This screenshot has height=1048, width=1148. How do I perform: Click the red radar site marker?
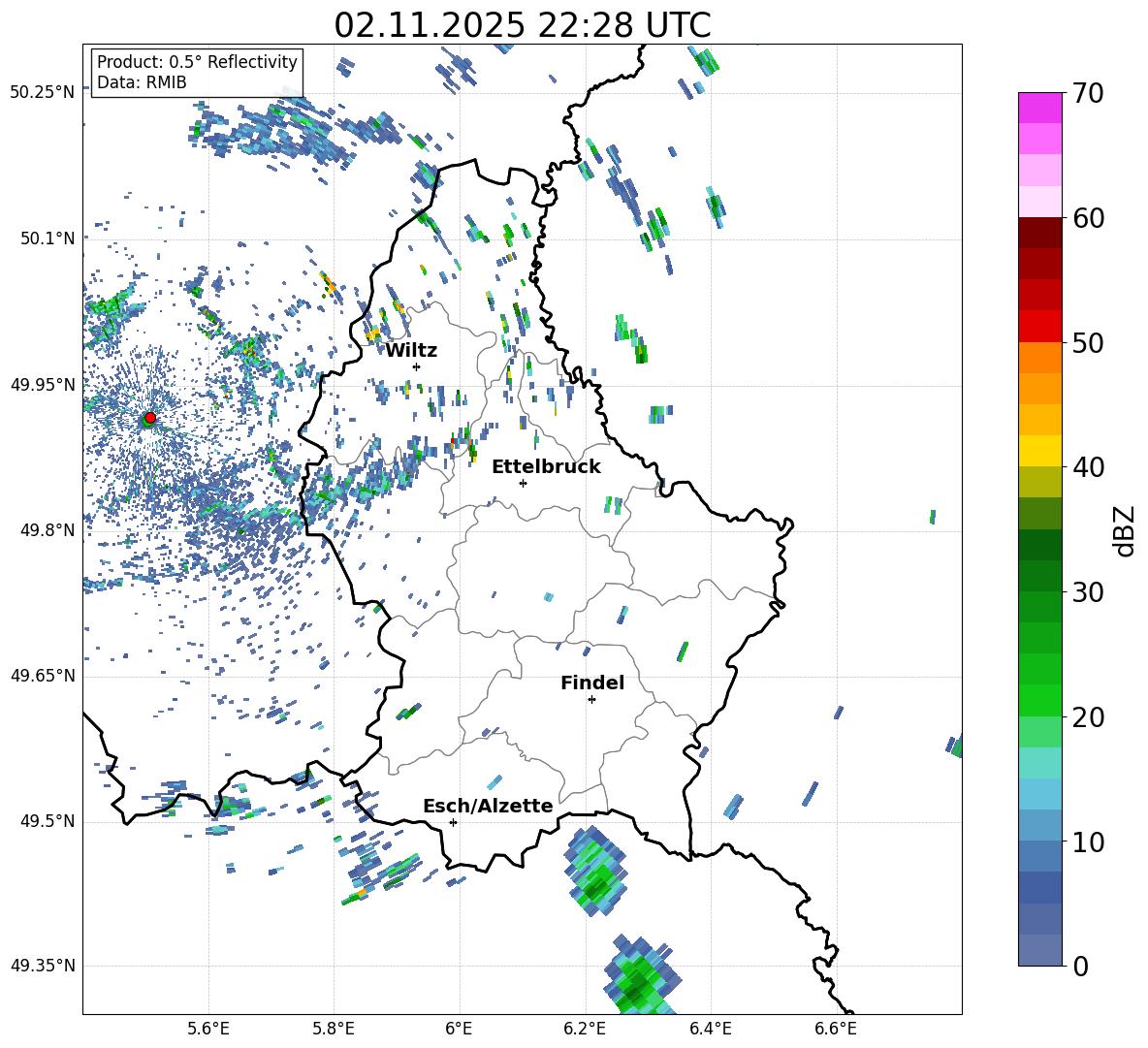(150, 417)
